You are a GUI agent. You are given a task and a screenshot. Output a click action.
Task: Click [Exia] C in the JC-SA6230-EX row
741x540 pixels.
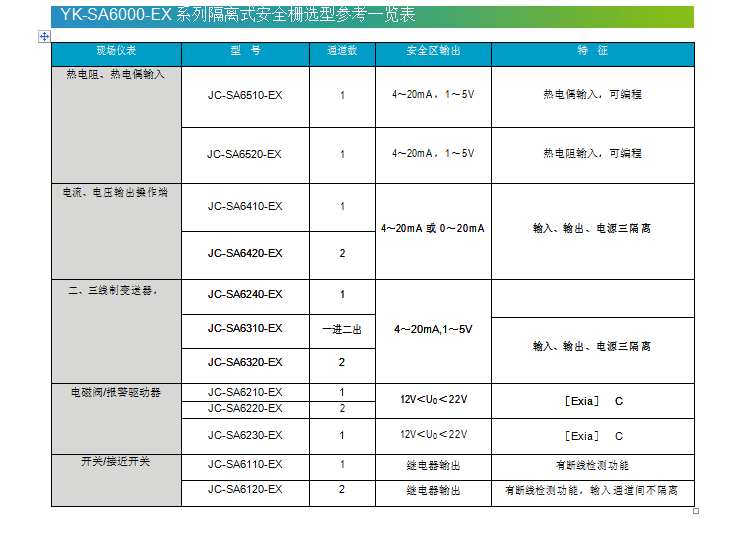point(593,436)
